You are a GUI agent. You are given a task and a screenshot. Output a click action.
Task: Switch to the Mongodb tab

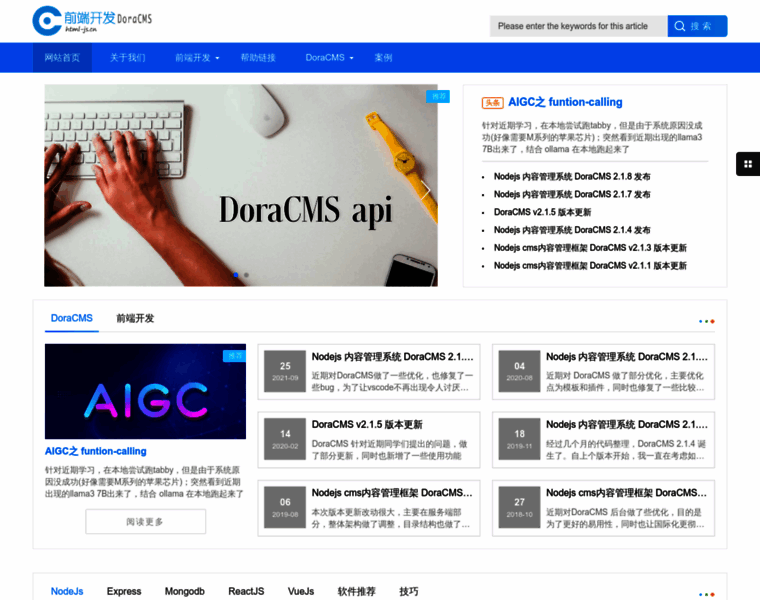[185, 591]
